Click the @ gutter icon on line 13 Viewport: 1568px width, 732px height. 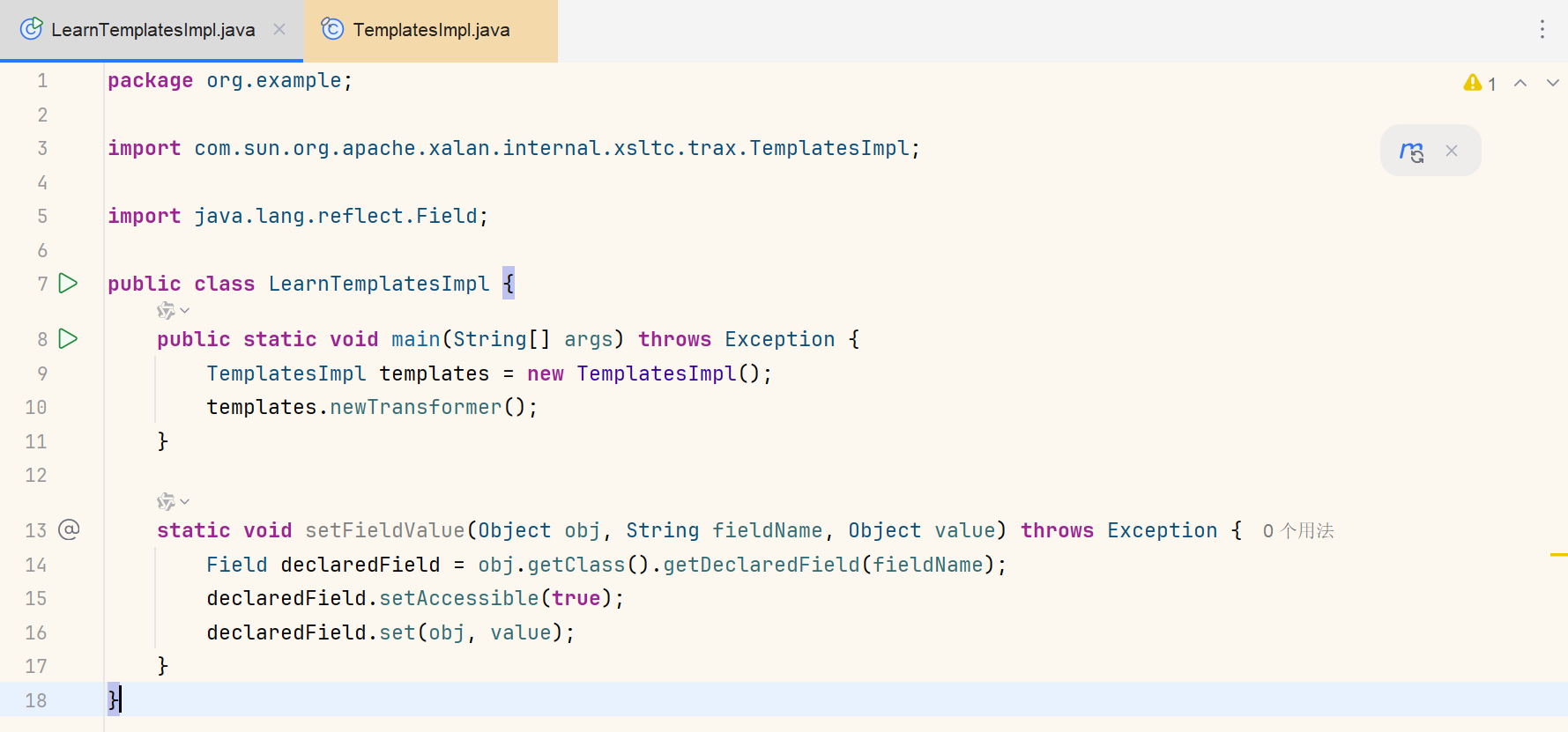pos(69,529)
